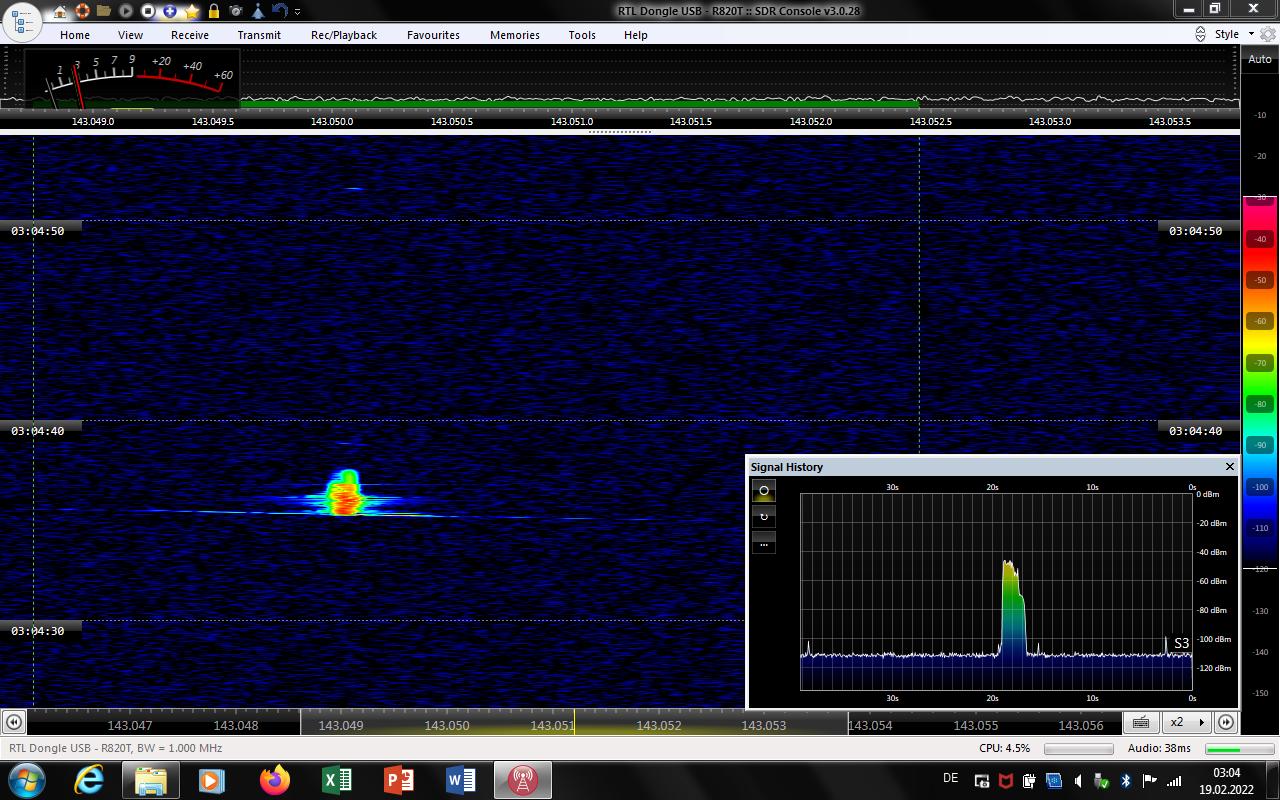1280x800 pixels.
Task: Toggle circle display mode in Signal History
Action: click(764, 491)
